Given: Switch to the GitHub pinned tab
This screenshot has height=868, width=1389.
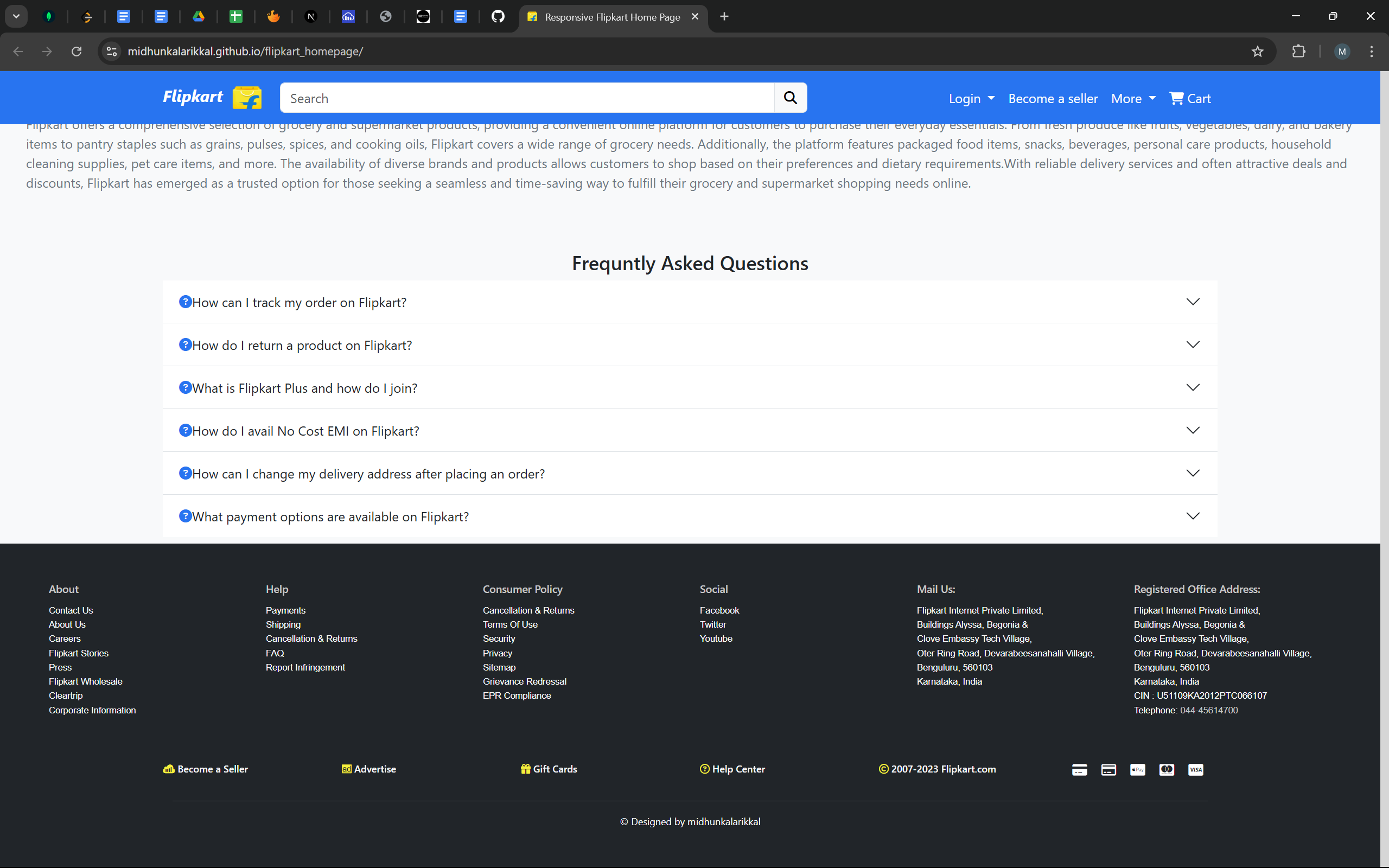Looking at the screenshot, I should [x=498, y=17].
